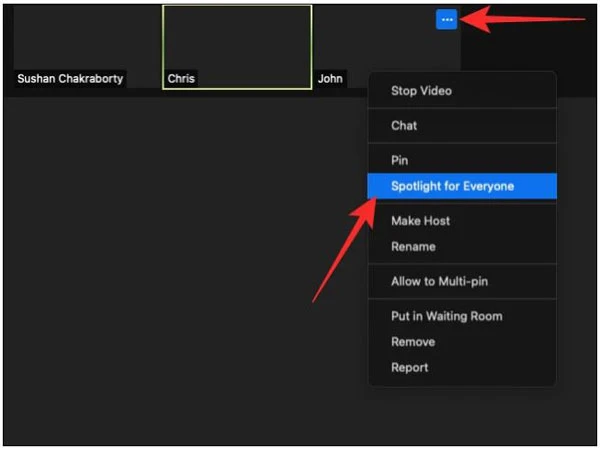Screen dimensions: 600x449
Task: Select Sushan Chakraborty's video tile
Action: point(87,47)
